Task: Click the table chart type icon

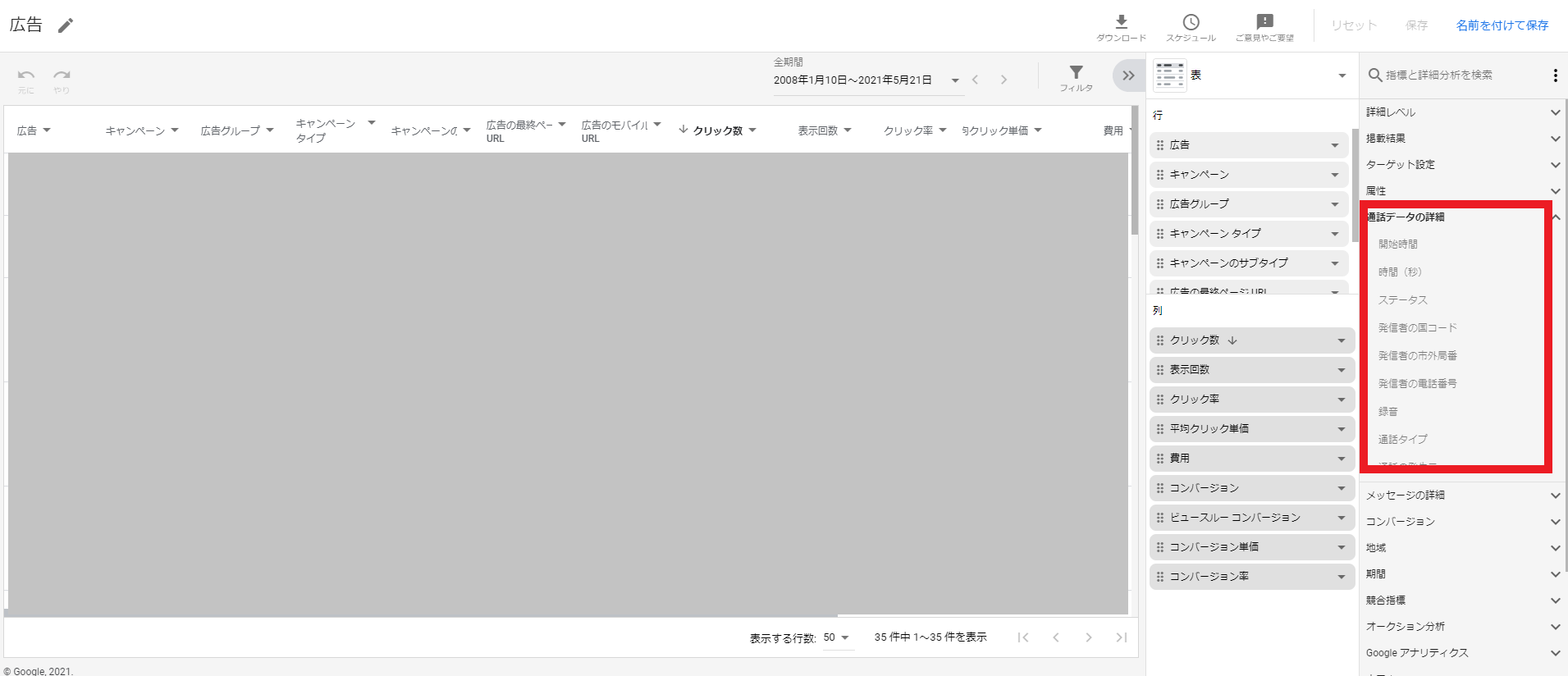Action: coord(1170,75)
